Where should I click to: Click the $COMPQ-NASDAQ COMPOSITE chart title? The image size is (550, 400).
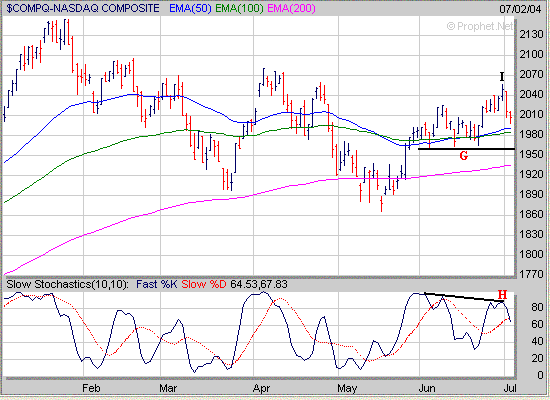(83, 8)
